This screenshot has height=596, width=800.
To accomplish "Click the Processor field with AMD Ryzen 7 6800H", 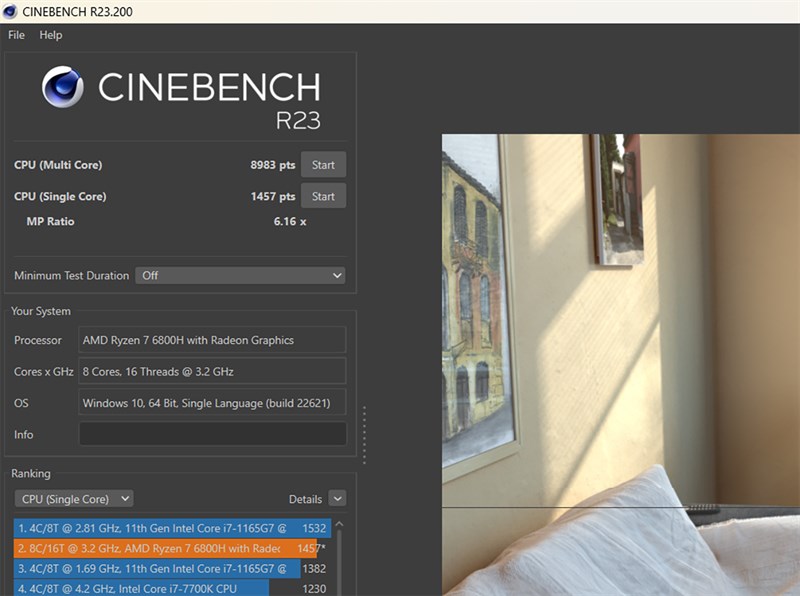I will click(x=212, y=340).
